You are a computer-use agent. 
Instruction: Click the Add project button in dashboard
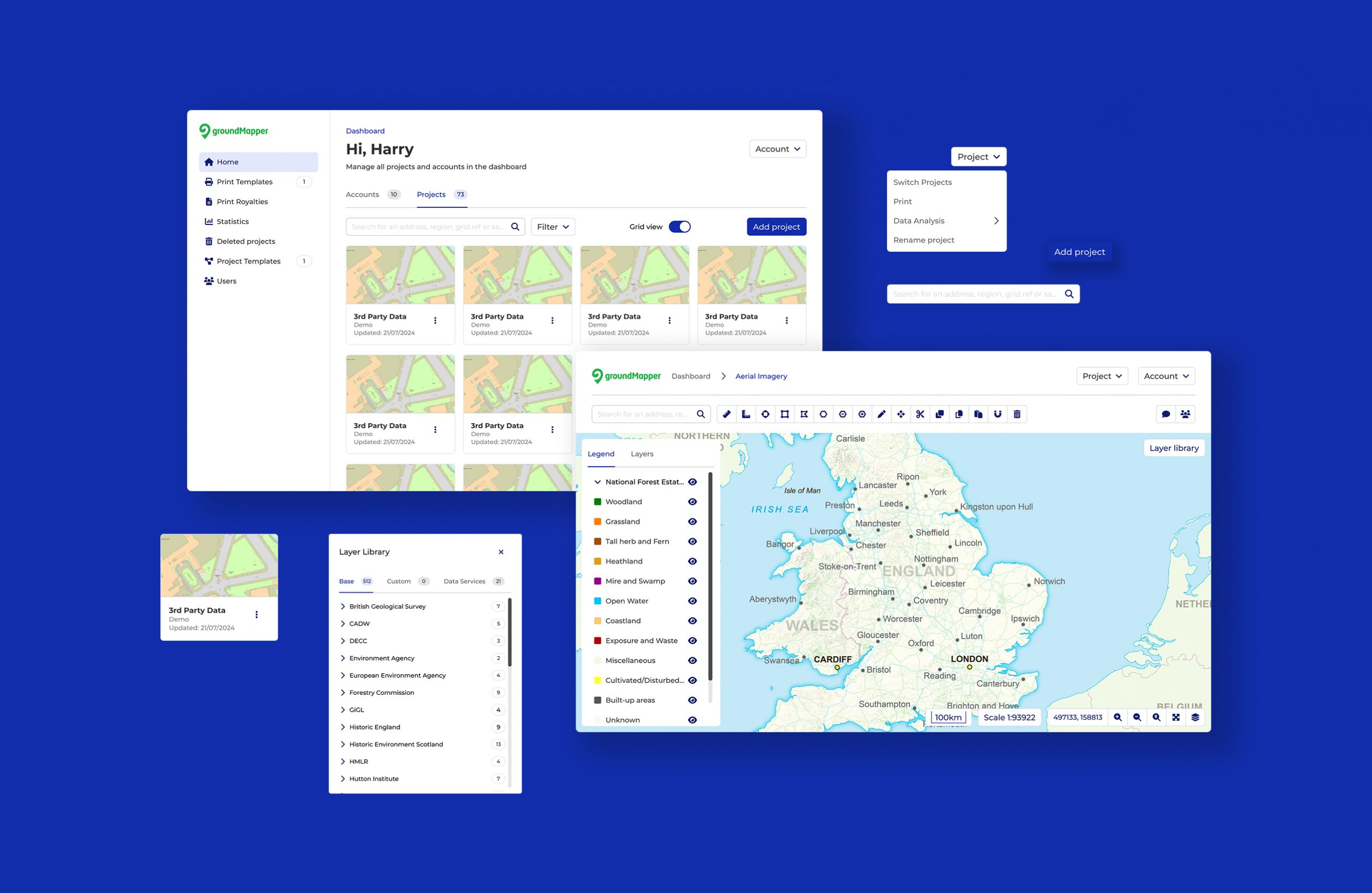(776, 227)
